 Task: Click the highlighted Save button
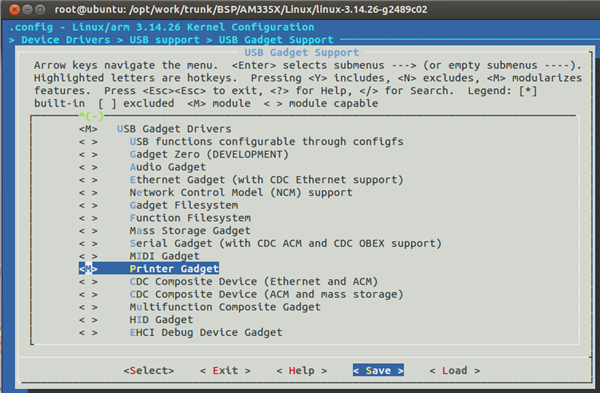pos(378,370)
